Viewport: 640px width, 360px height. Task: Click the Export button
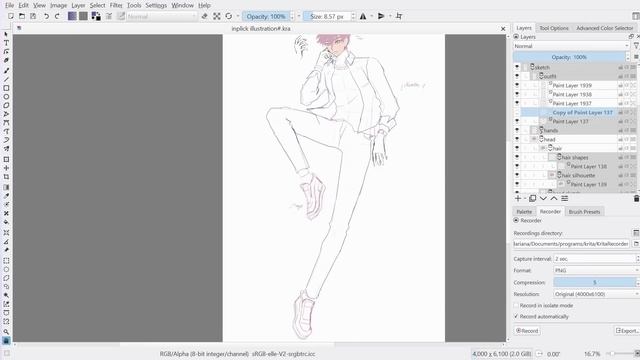(627, 331)
